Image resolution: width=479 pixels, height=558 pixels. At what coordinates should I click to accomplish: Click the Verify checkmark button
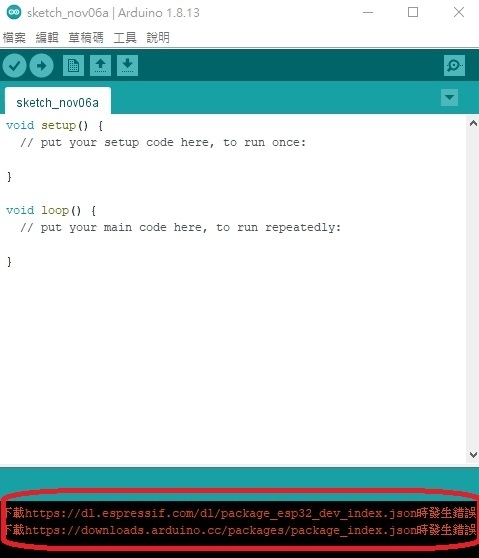pyautogui.click(x=14, y=65)
